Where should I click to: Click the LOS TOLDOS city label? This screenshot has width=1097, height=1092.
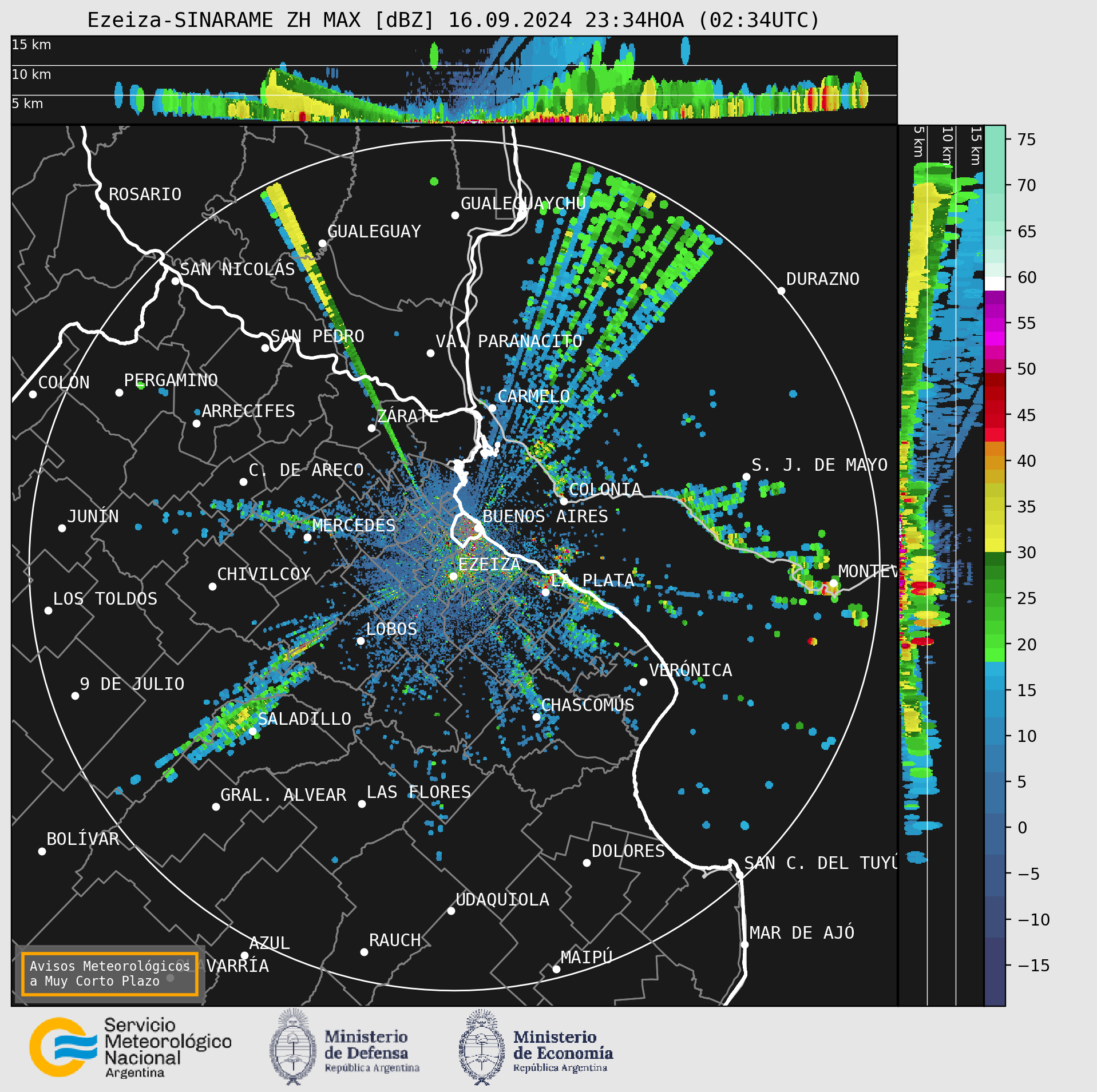(x=105, y=598)
